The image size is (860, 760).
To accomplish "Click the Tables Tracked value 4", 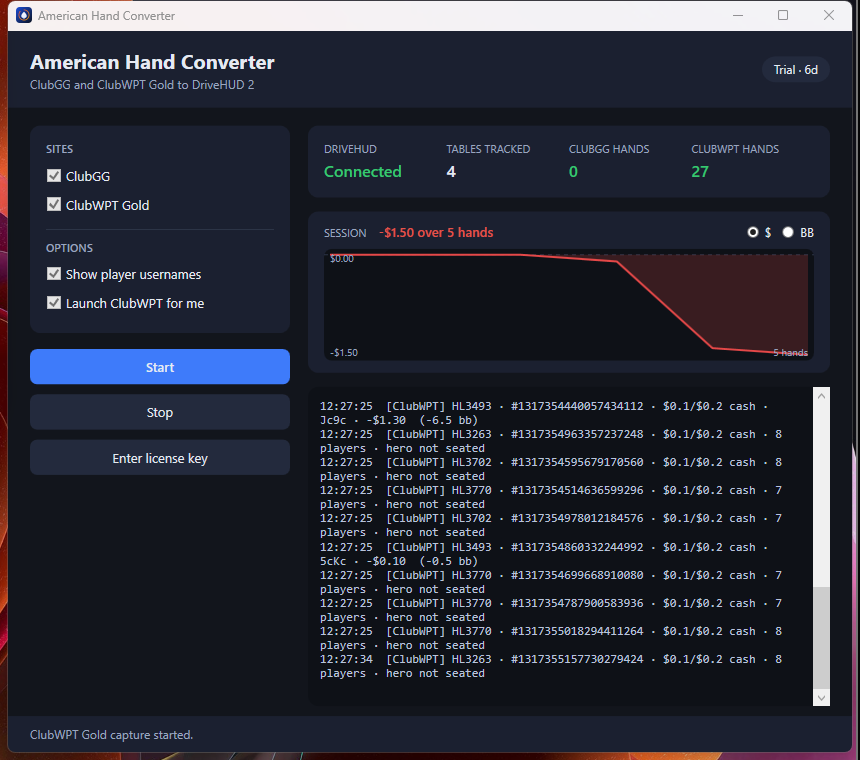I will coord(451,172).
